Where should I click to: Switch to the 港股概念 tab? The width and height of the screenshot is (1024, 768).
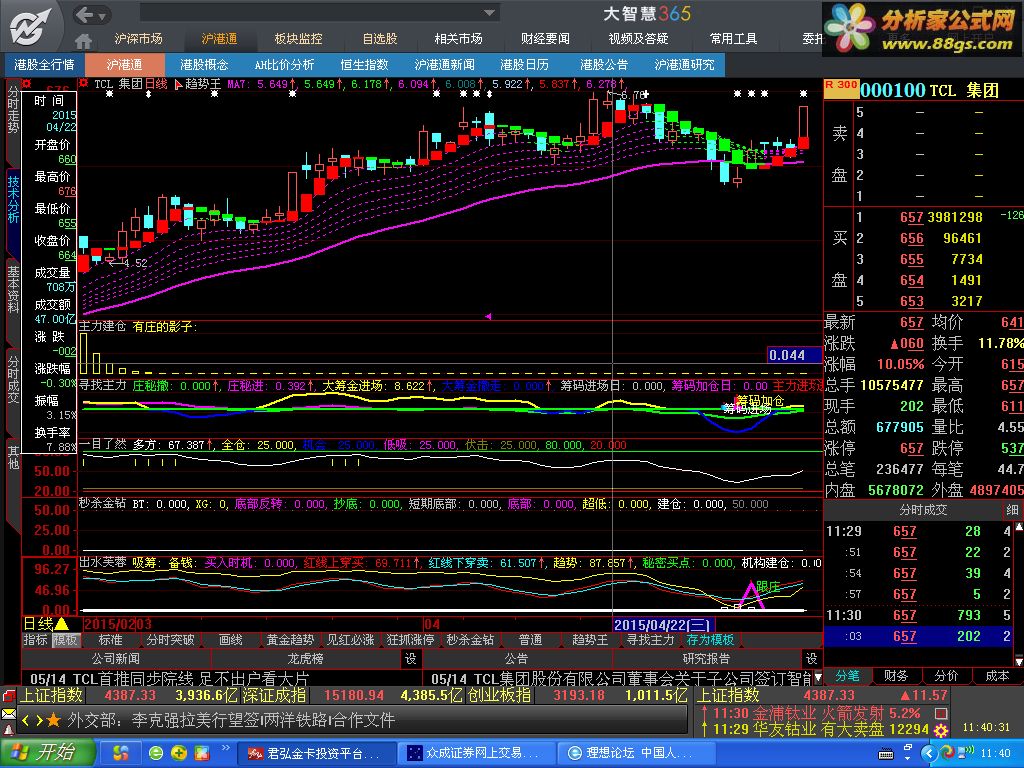click(x=204, y=65)
